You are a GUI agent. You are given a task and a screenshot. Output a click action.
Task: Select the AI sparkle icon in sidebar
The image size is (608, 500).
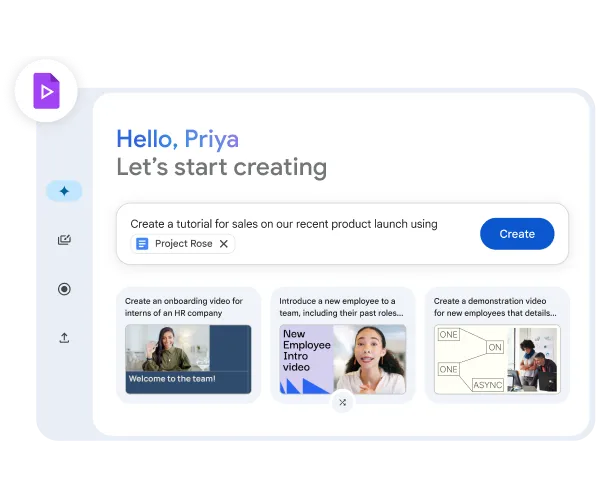(x=64, y=191)
